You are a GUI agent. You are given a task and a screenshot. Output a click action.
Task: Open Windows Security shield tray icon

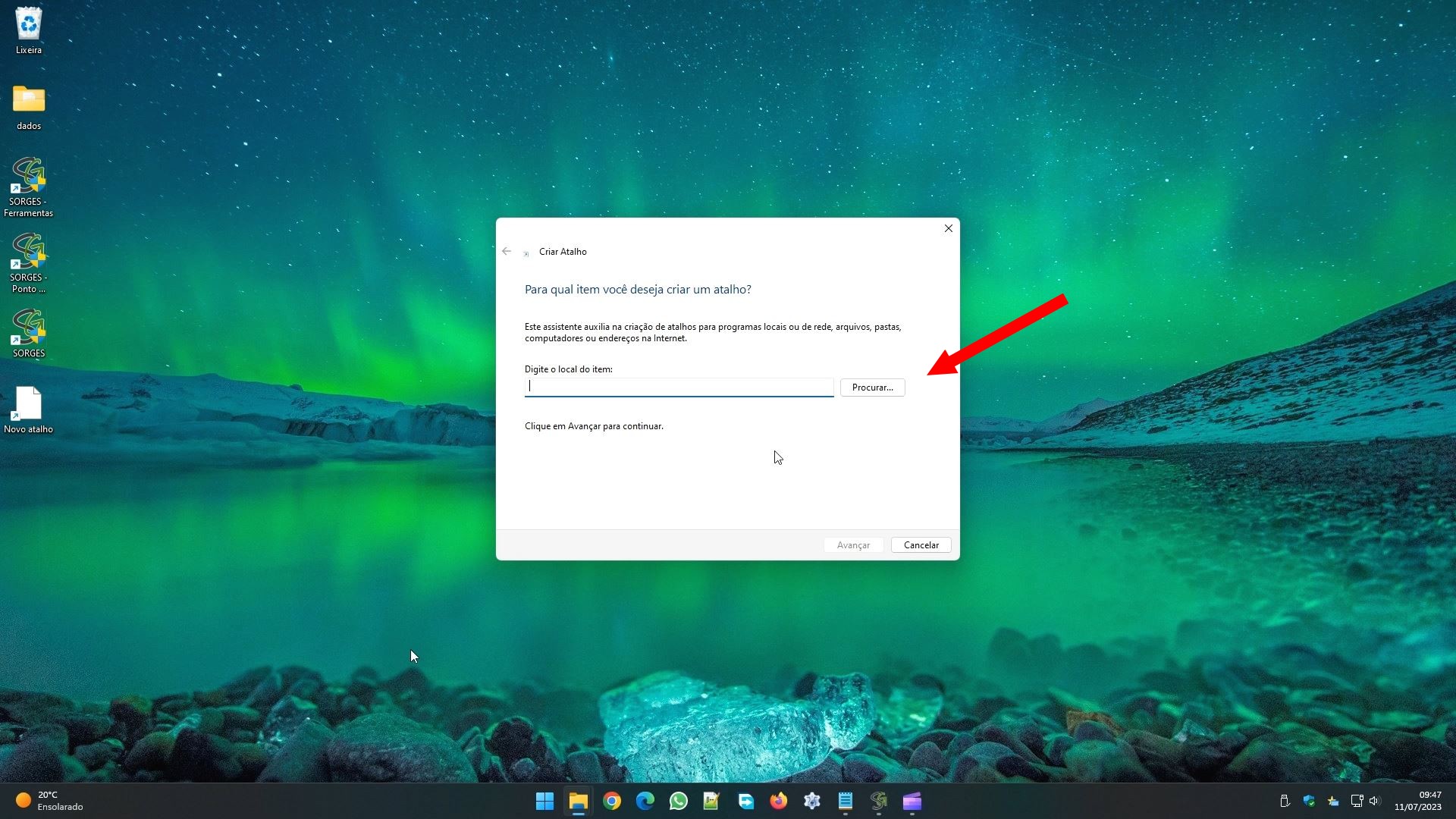pos(1309,801)
